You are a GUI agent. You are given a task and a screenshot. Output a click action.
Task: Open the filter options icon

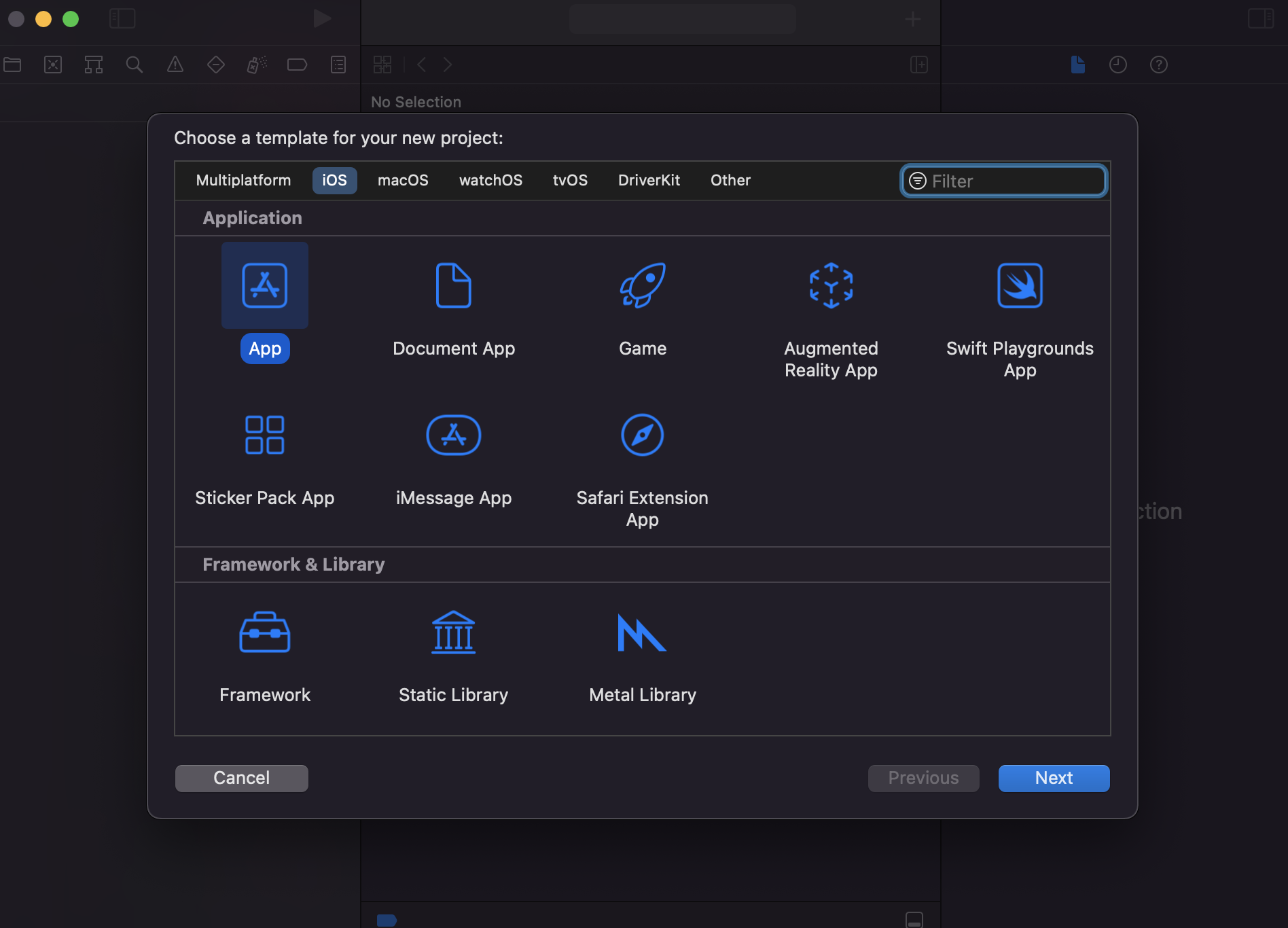[918, 181]
